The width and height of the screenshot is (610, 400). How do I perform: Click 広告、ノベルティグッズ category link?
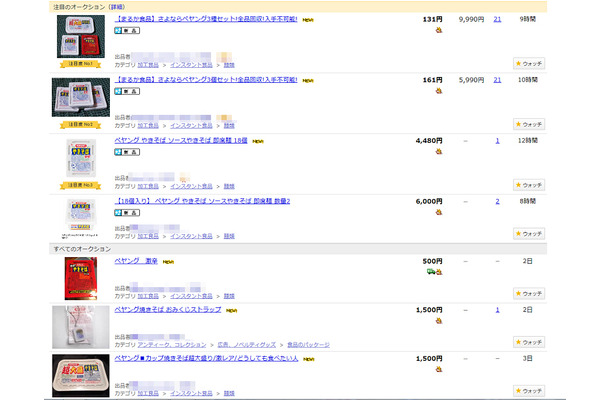click(x=247, y=345)
